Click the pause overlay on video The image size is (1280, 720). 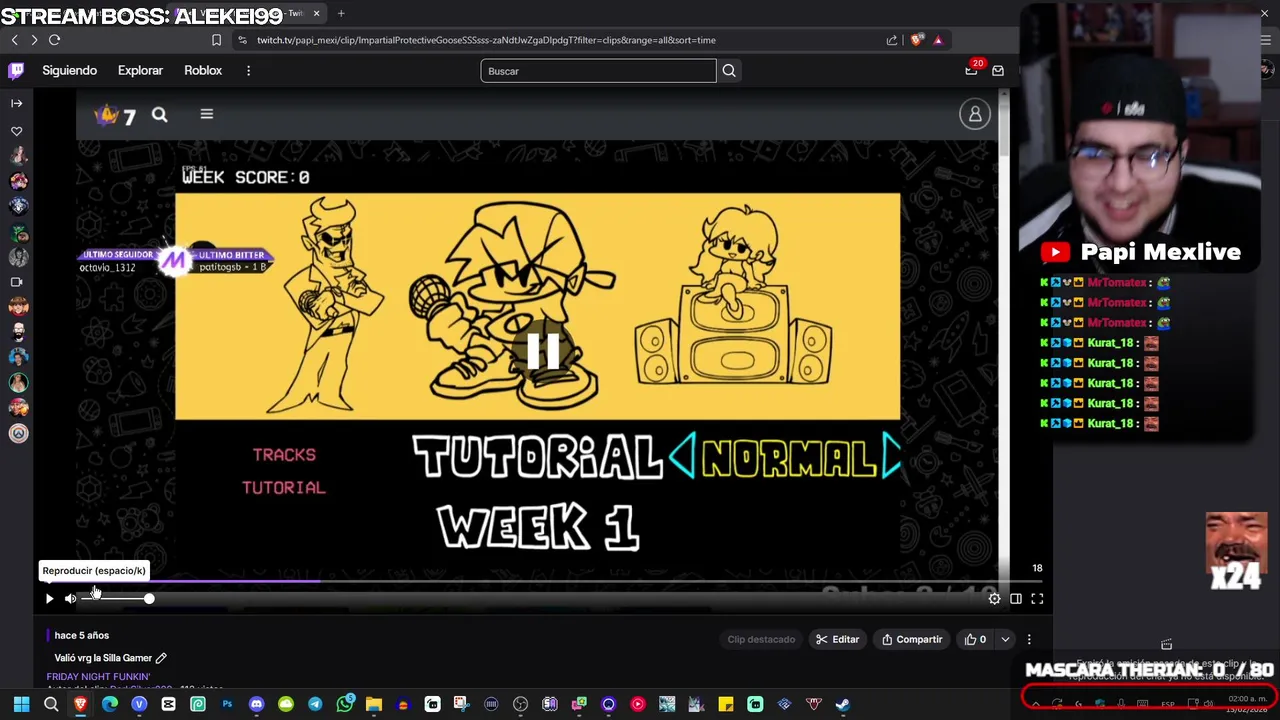(543, 351)
